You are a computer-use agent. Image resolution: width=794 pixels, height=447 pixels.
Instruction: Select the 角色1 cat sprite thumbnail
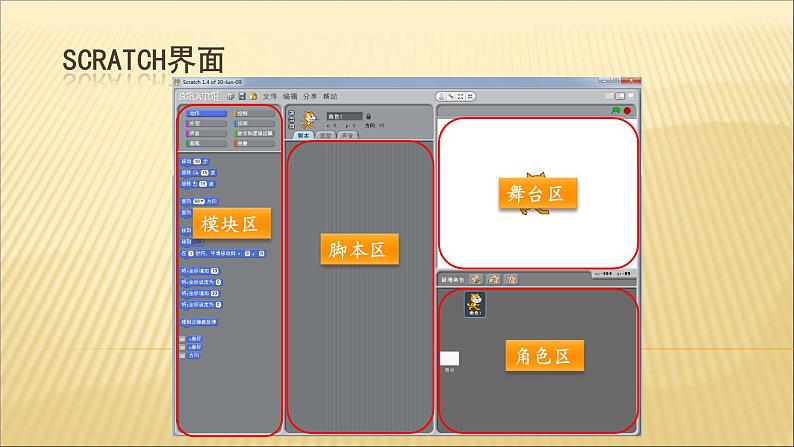point(475,304)
